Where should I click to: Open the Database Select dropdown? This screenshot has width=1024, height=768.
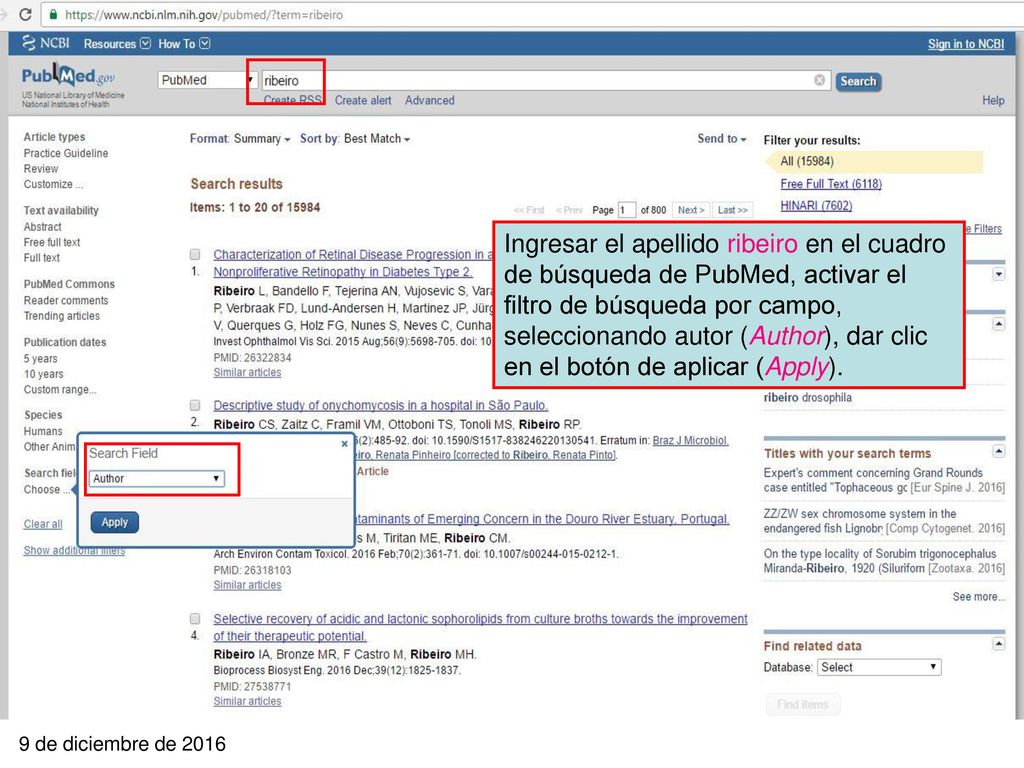(x=880, y=667)
